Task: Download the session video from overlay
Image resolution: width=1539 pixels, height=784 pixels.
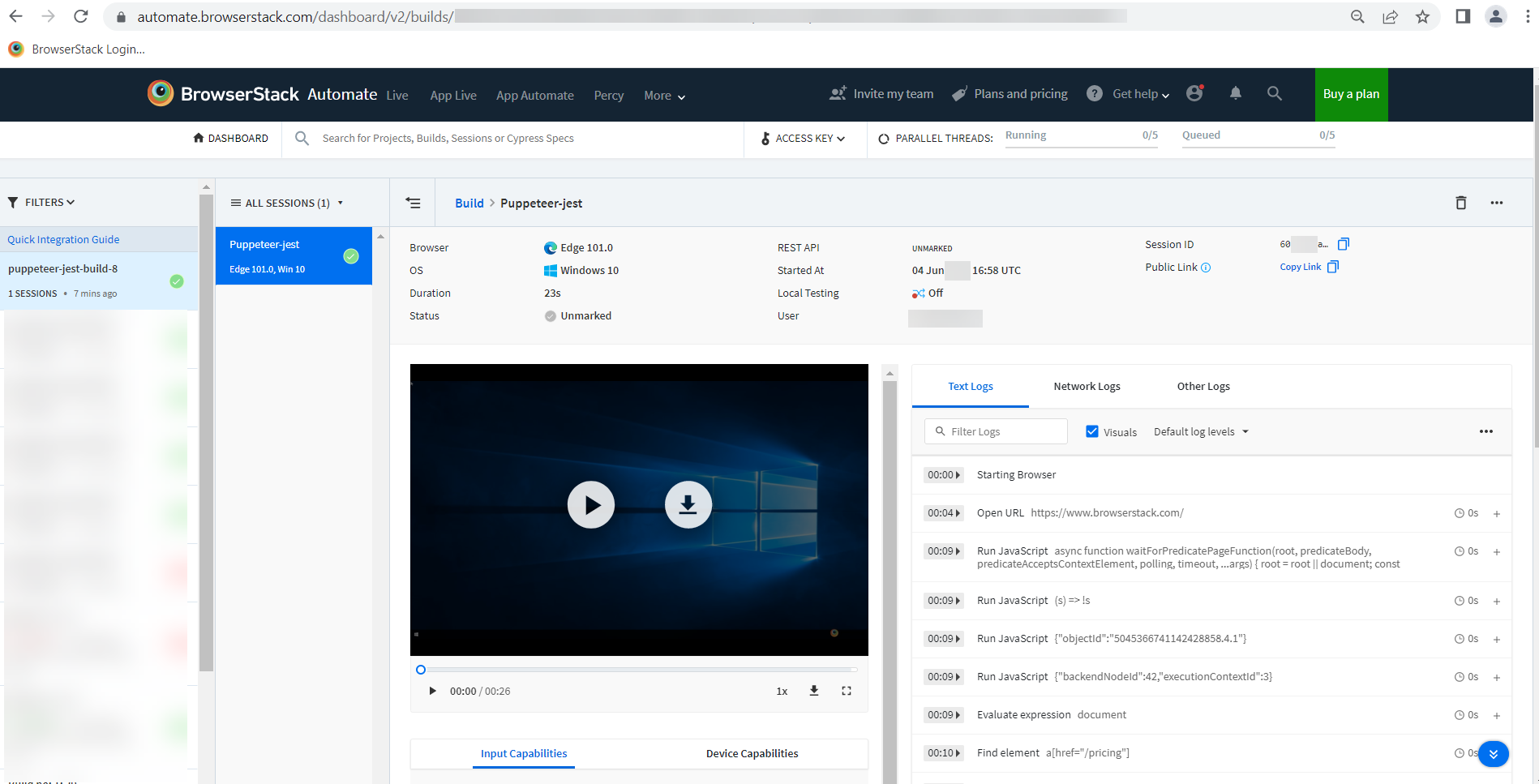Action: [688, 504]
